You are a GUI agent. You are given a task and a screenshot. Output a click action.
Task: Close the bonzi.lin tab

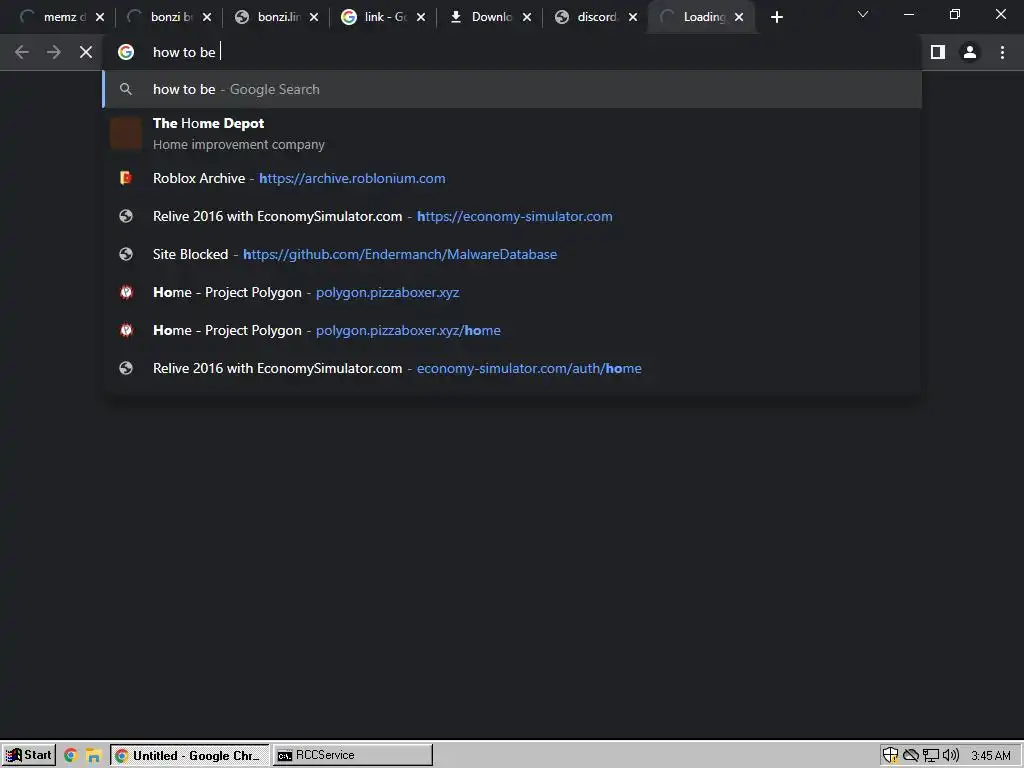click(314, 17)
